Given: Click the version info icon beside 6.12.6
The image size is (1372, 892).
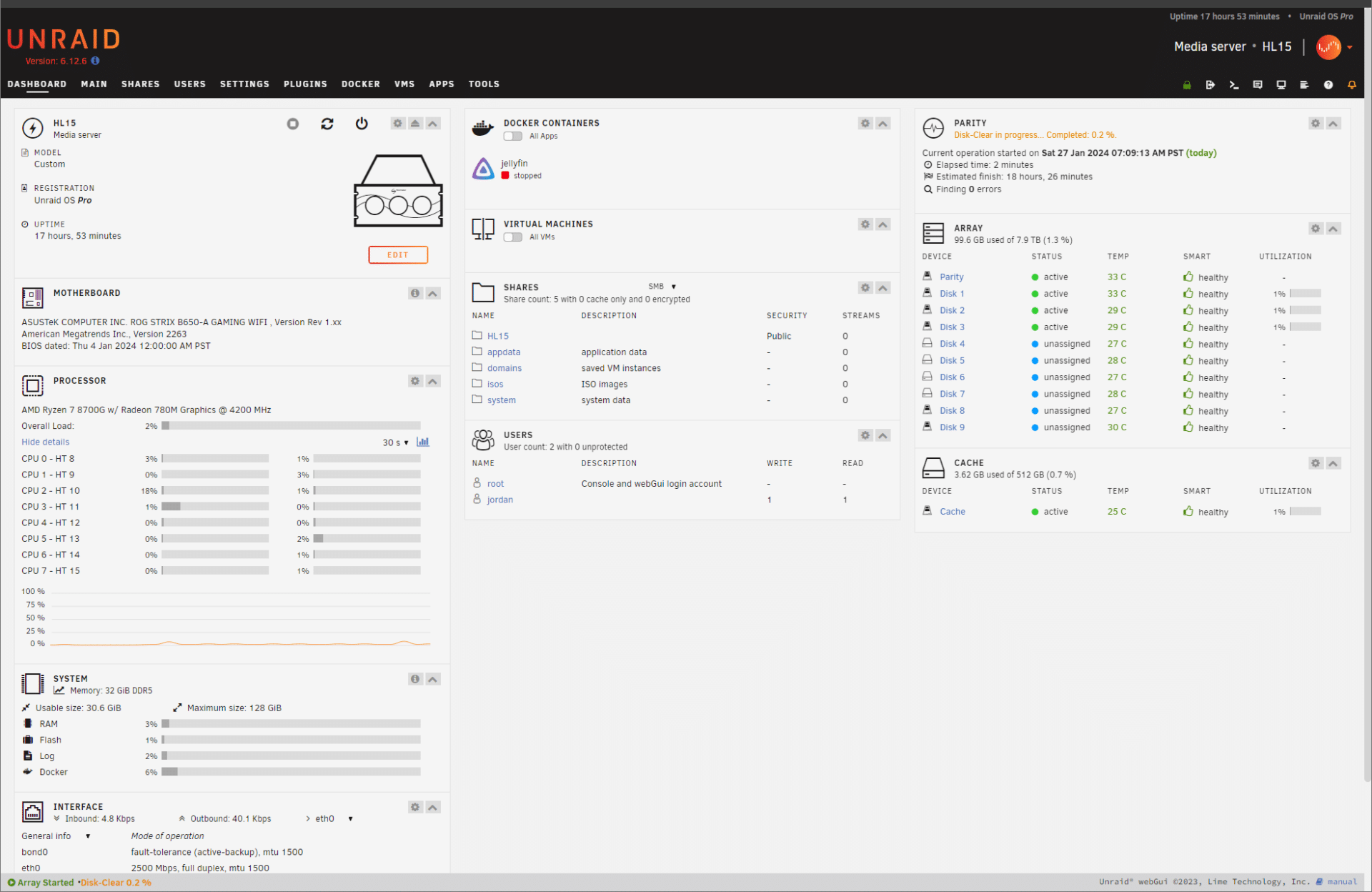Looking at the screenshot, I should [x=95, y=61].
